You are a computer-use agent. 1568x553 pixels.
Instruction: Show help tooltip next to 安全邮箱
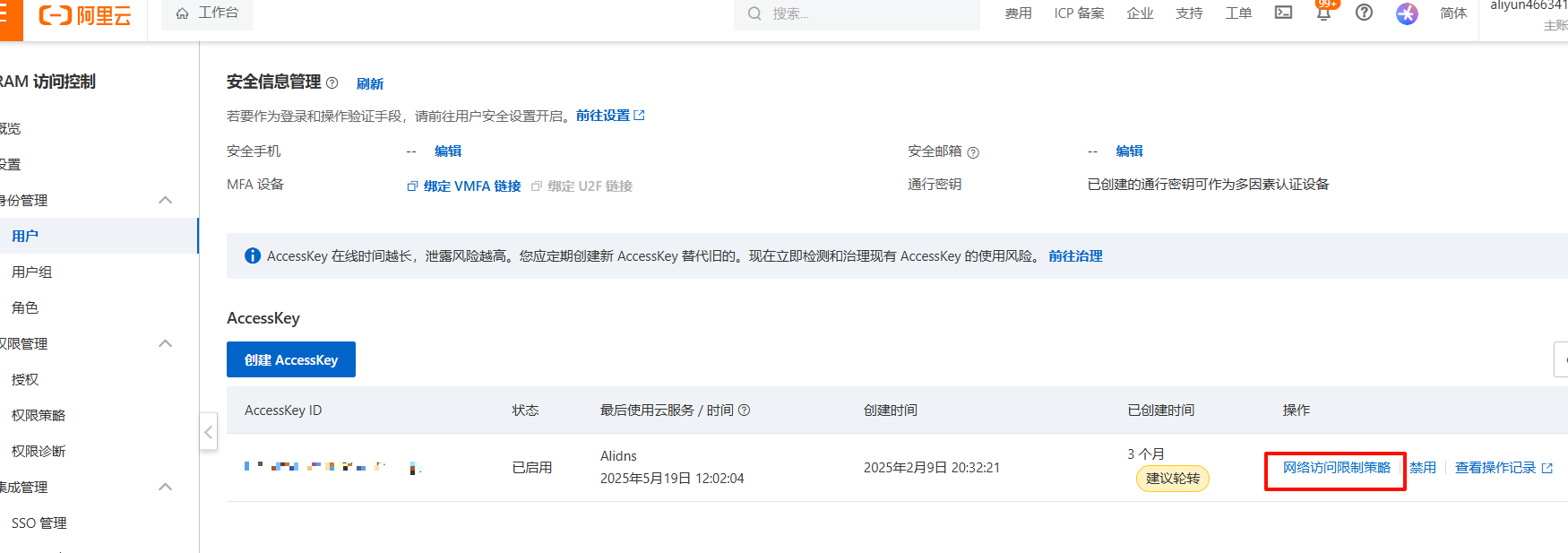[x=973, y=153]
